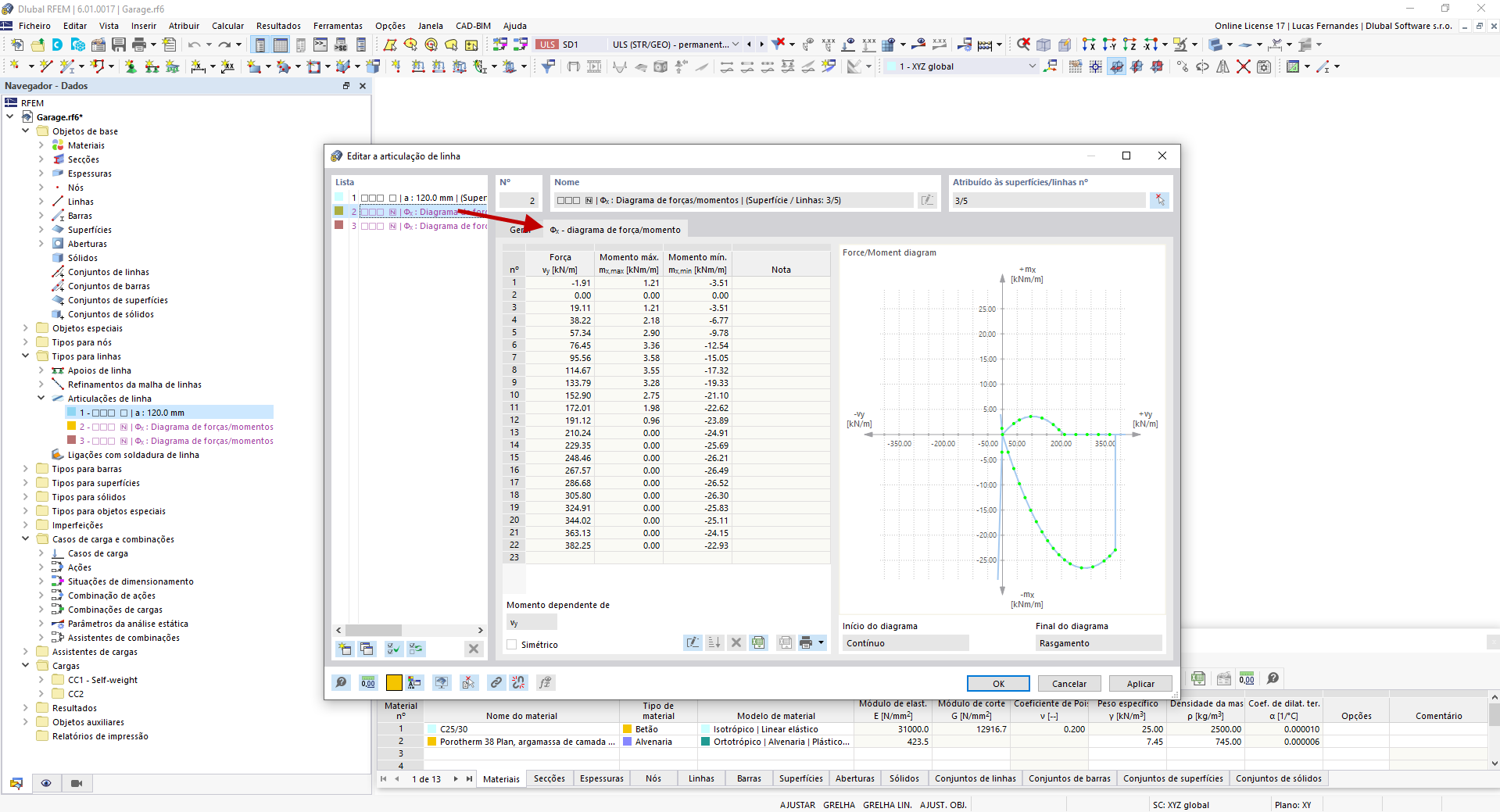
Task: Toggle AJUSTAR snap in status bar
Action: point(797,805)
